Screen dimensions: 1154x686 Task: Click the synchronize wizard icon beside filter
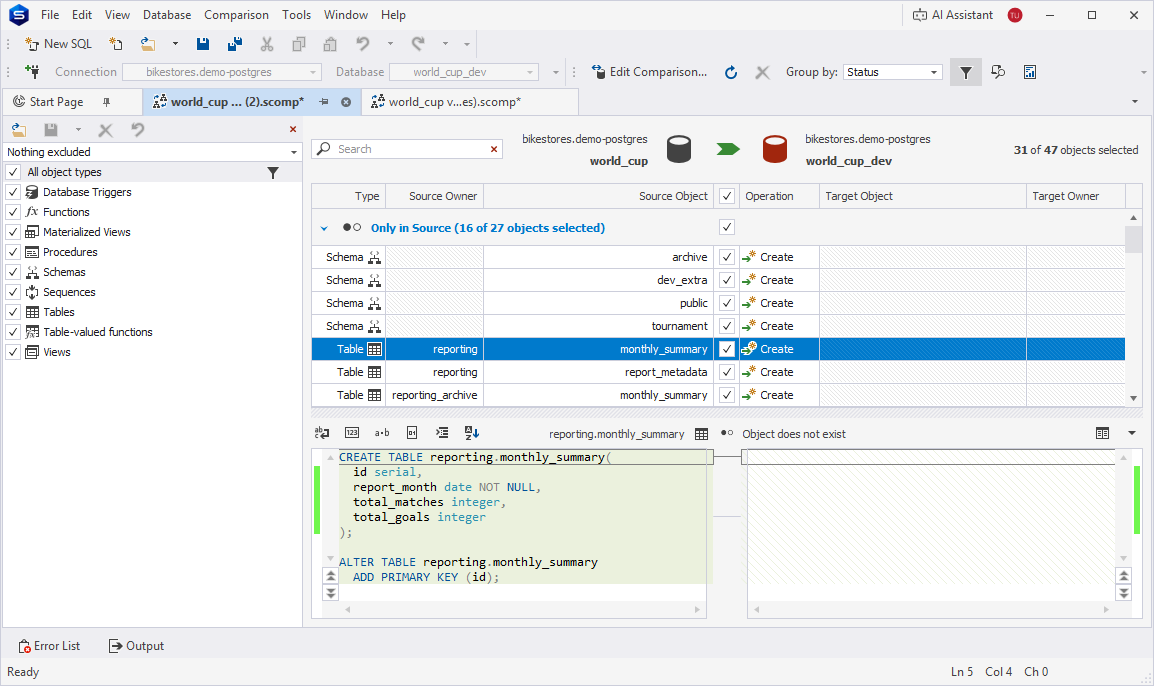click(x=998, y=72)
